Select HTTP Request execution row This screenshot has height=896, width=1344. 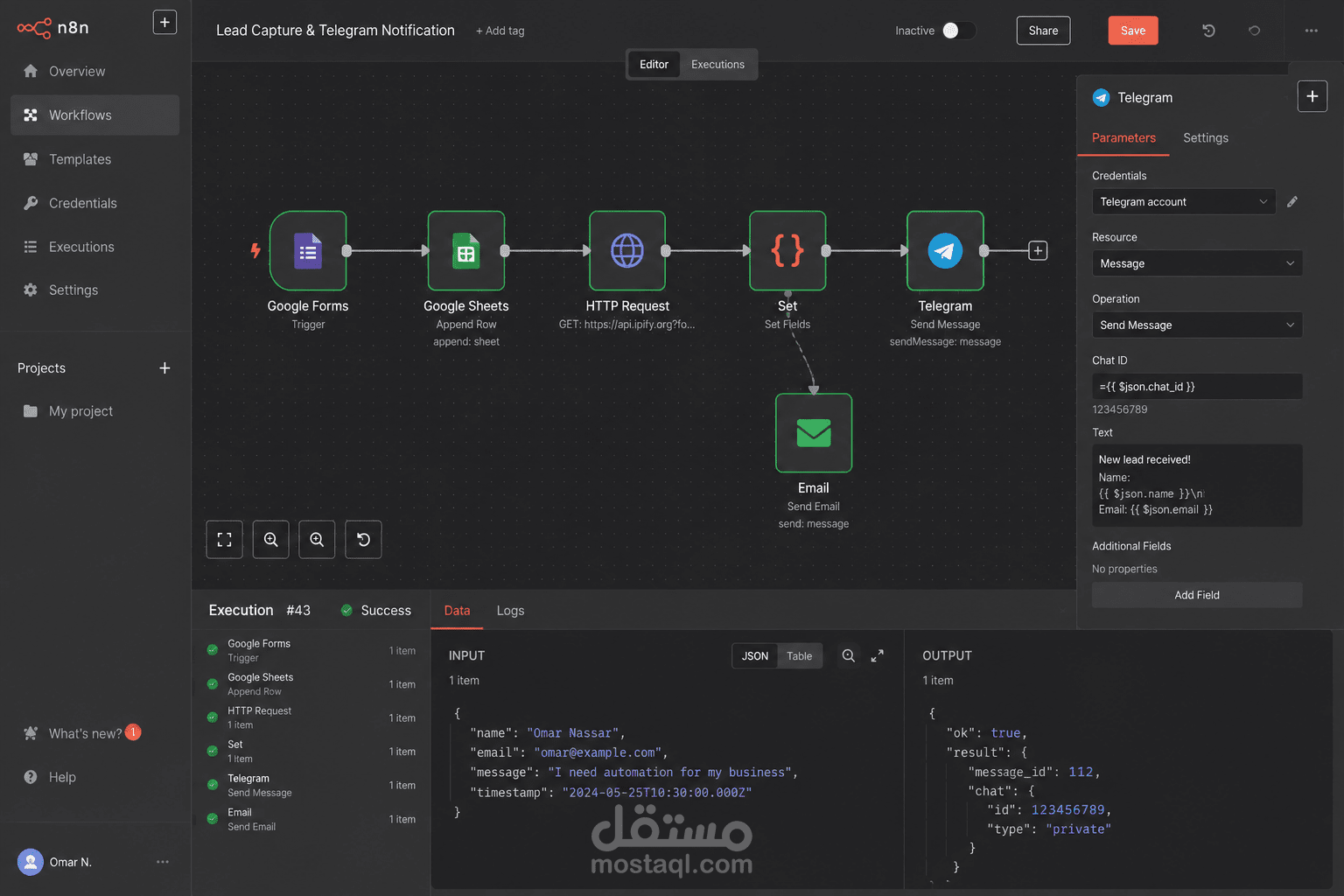coord(311,717)
